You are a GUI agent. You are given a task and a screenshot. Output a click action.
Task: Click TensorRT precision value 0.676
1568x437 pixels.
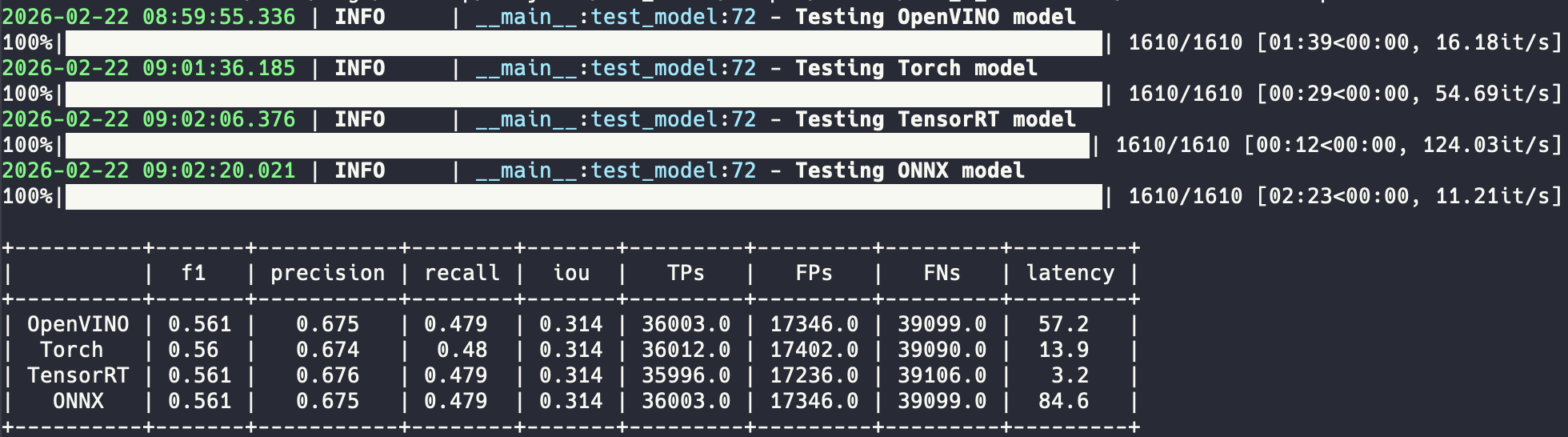coord(328,375)
